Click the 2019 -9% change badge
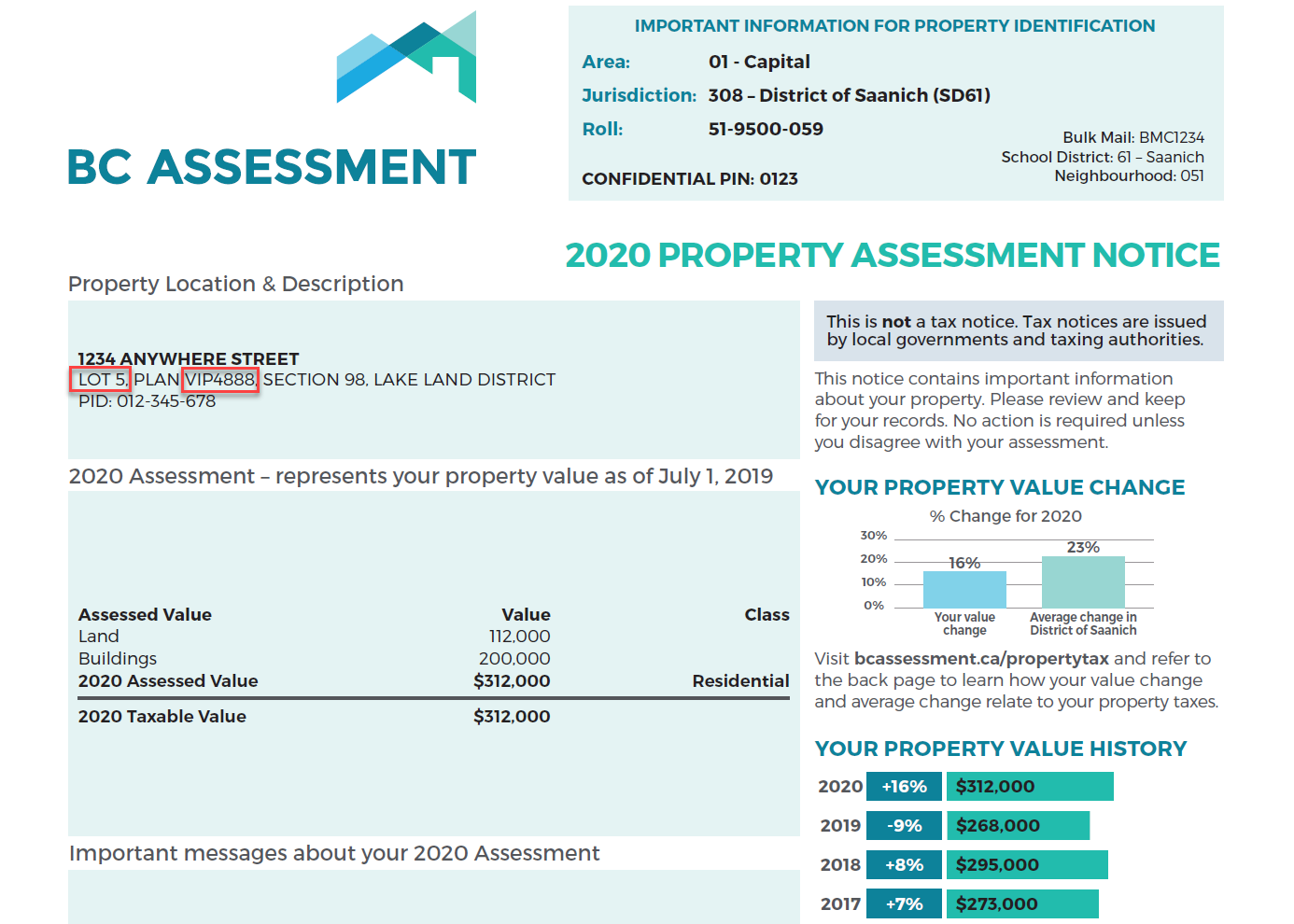Viewport: 1294px width, 924px height. point(904,826)
